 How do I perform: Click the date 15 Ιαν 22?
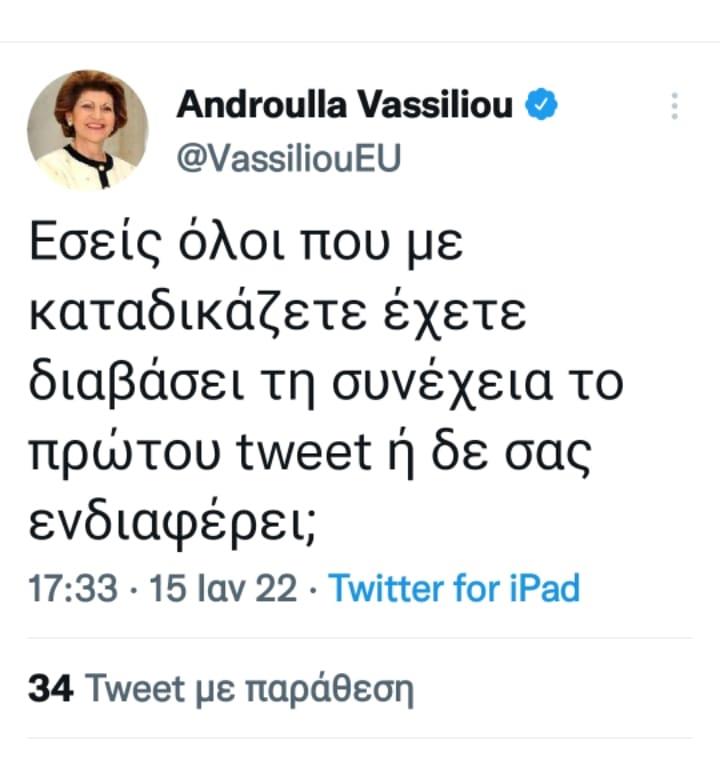click(225, 588)
